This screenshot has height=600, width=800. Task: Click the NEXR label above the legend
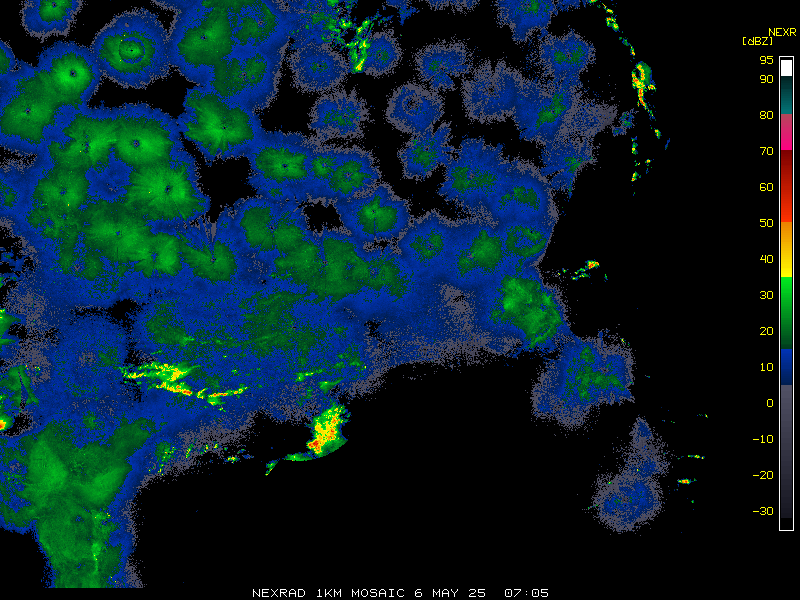point(782,32)
